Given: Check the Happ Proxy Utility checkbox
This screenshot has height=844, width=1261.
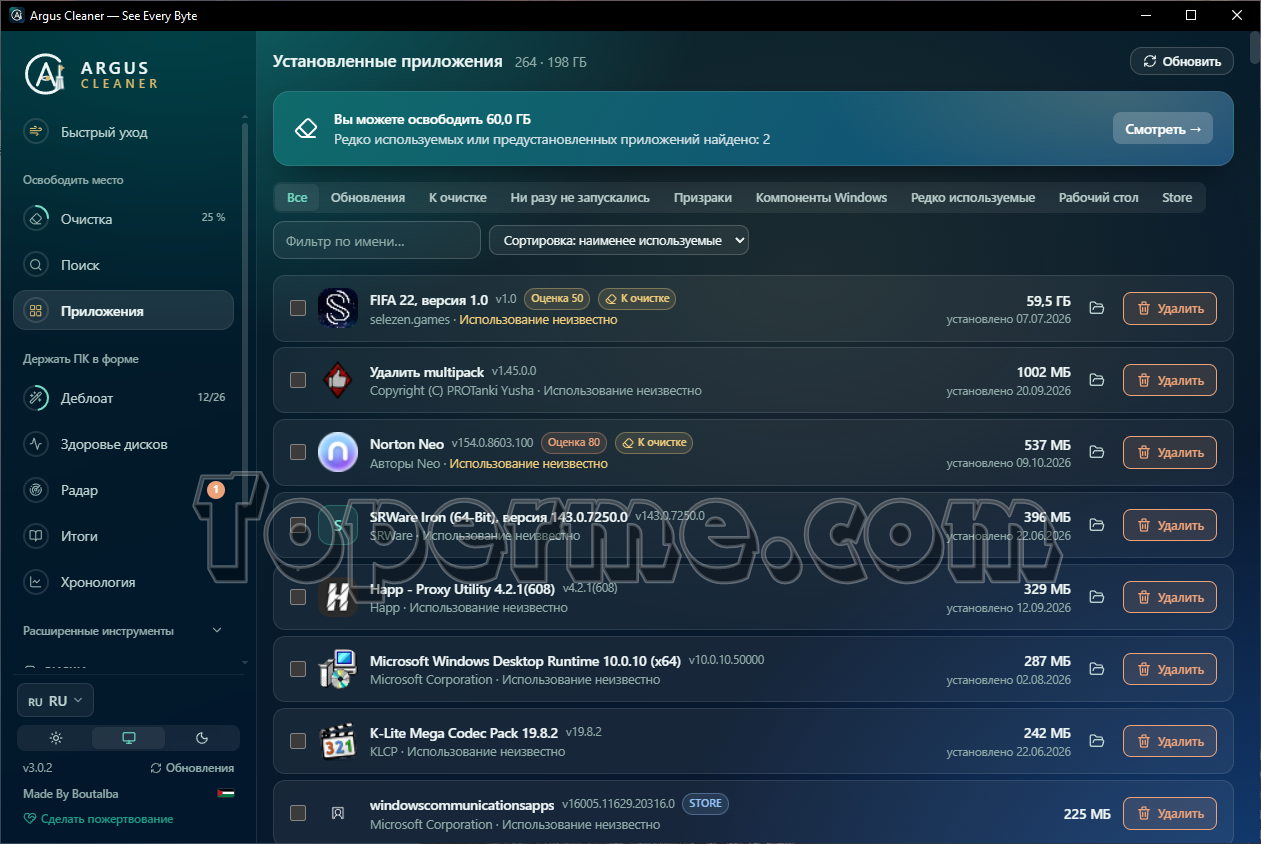Looking at the screenshot, I should tap(298, 597).
